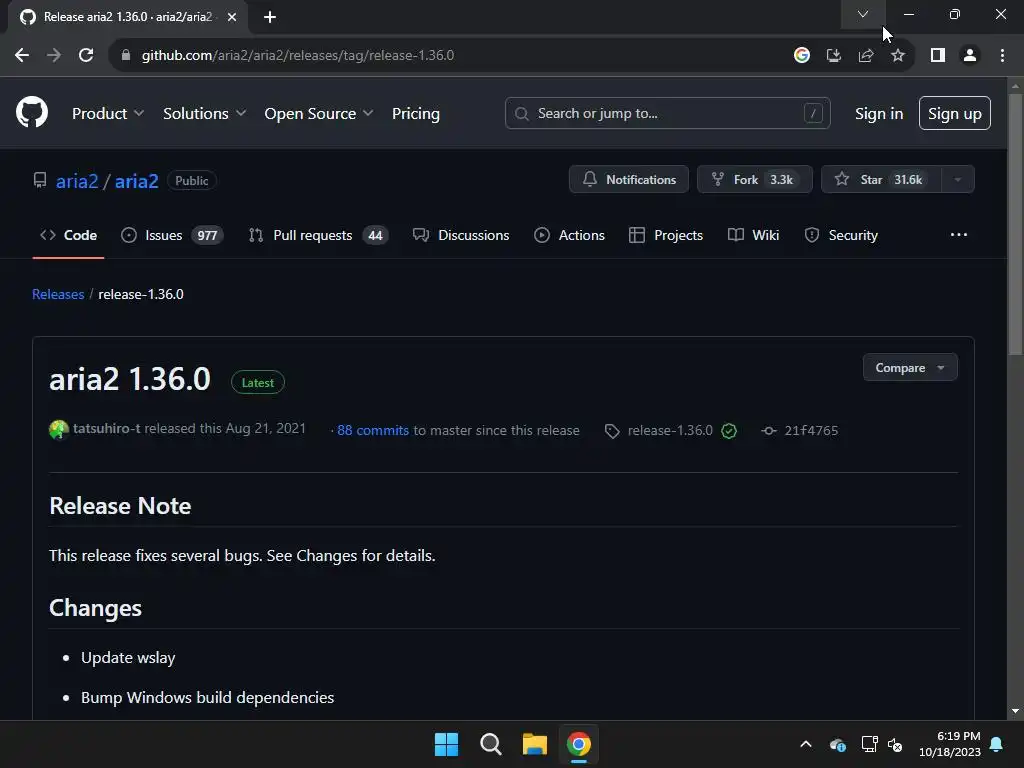Focus the Search or jump to field

click(667, 113)
